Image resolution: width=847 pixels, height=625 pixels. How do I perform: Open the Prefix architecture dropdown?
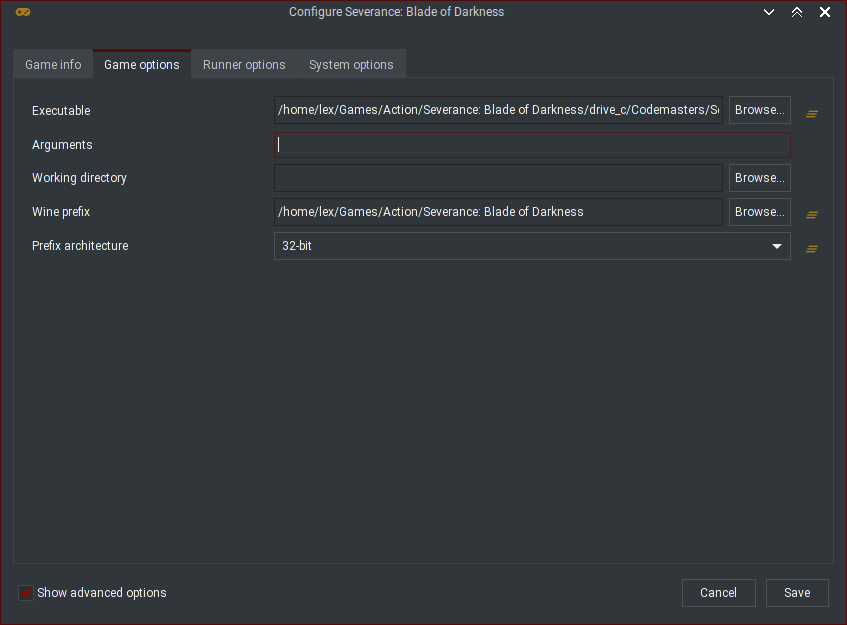532,246
